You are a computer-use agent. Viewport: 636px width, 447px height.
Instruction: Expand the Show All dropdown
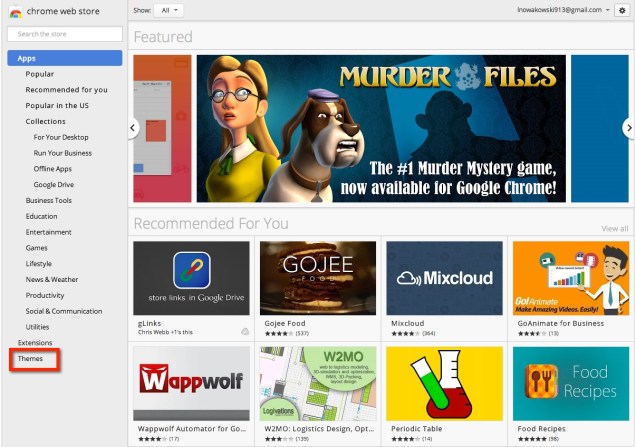[x=170, y=10]
